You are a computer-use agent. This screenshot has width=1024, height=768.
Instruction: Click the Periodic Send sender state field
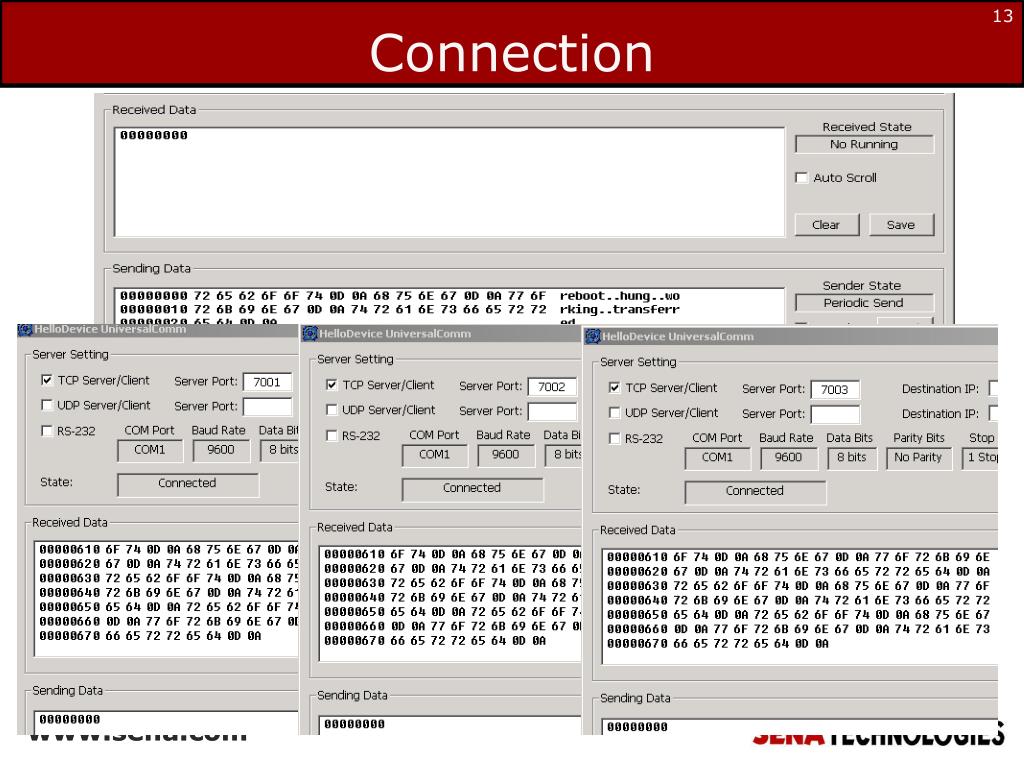pyautogui.click(x=864, y=303)
